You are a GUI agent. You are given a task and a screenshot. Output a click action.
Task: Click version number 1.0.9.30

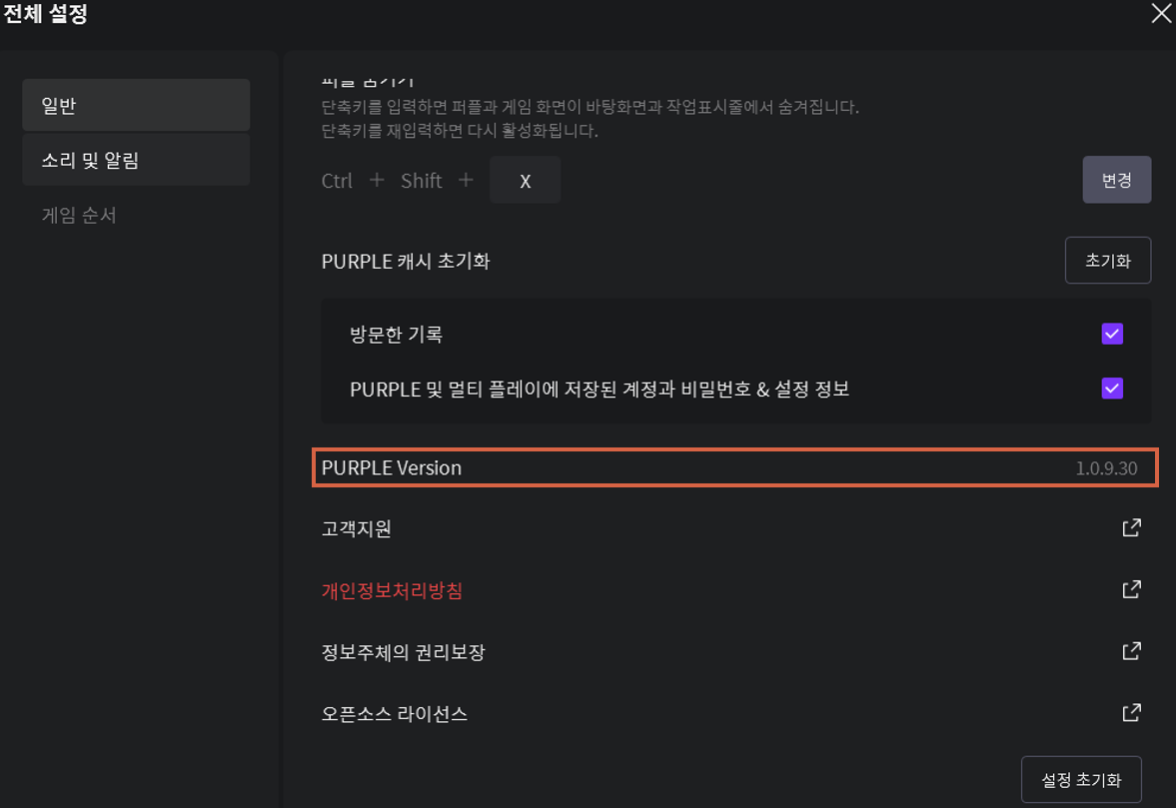[1106, 468]
